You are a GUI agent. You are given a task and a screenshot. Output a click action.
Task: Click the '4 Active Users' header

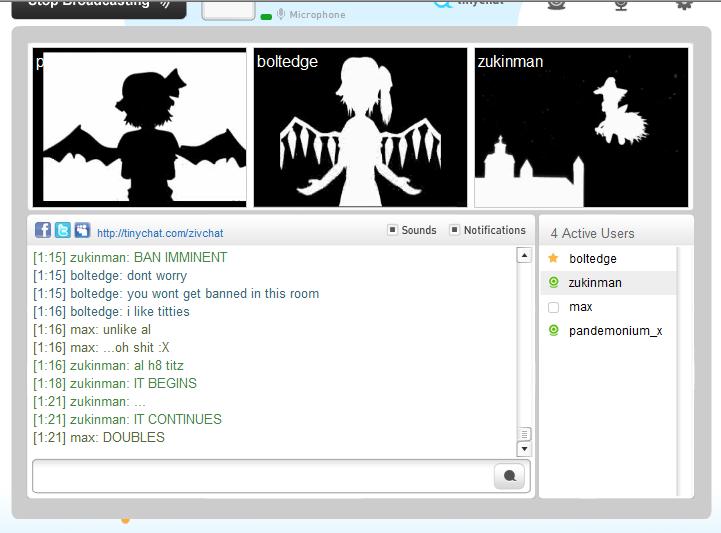coord(592,233)
